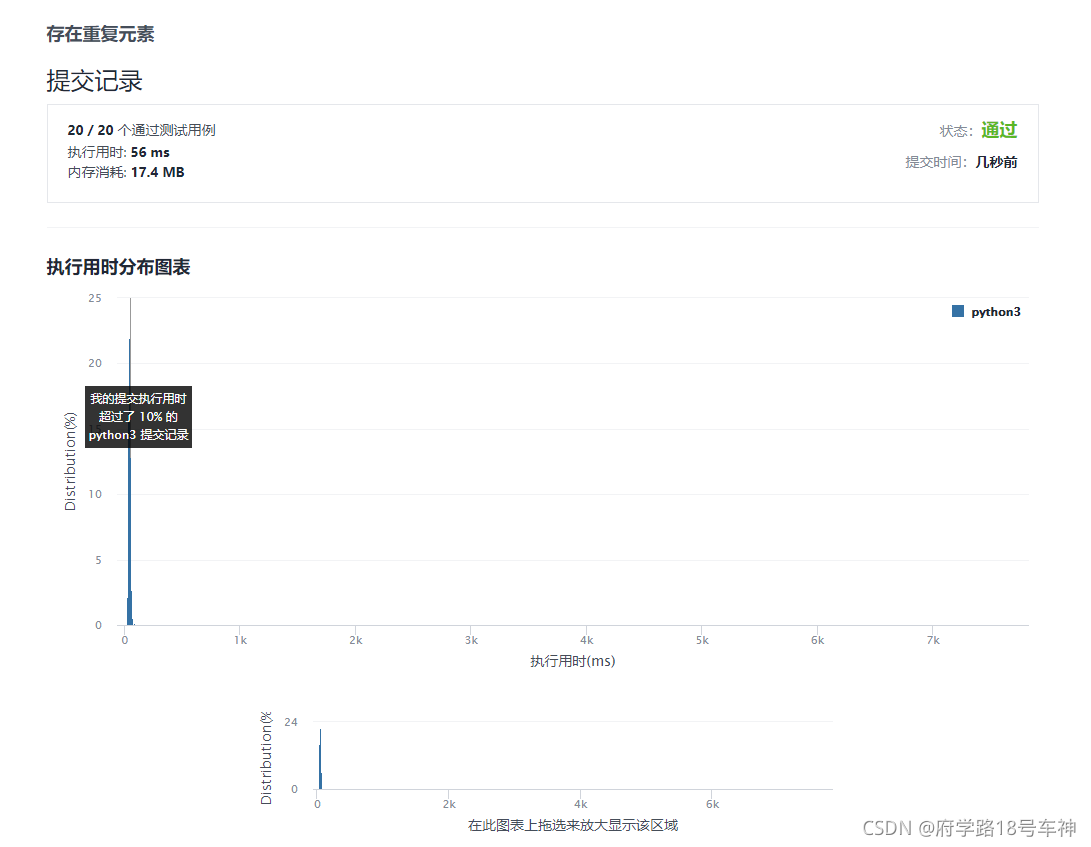Click the 2k tick label on navigator chart
Screen dimensions: 1091x847
[x=449, y=805]
